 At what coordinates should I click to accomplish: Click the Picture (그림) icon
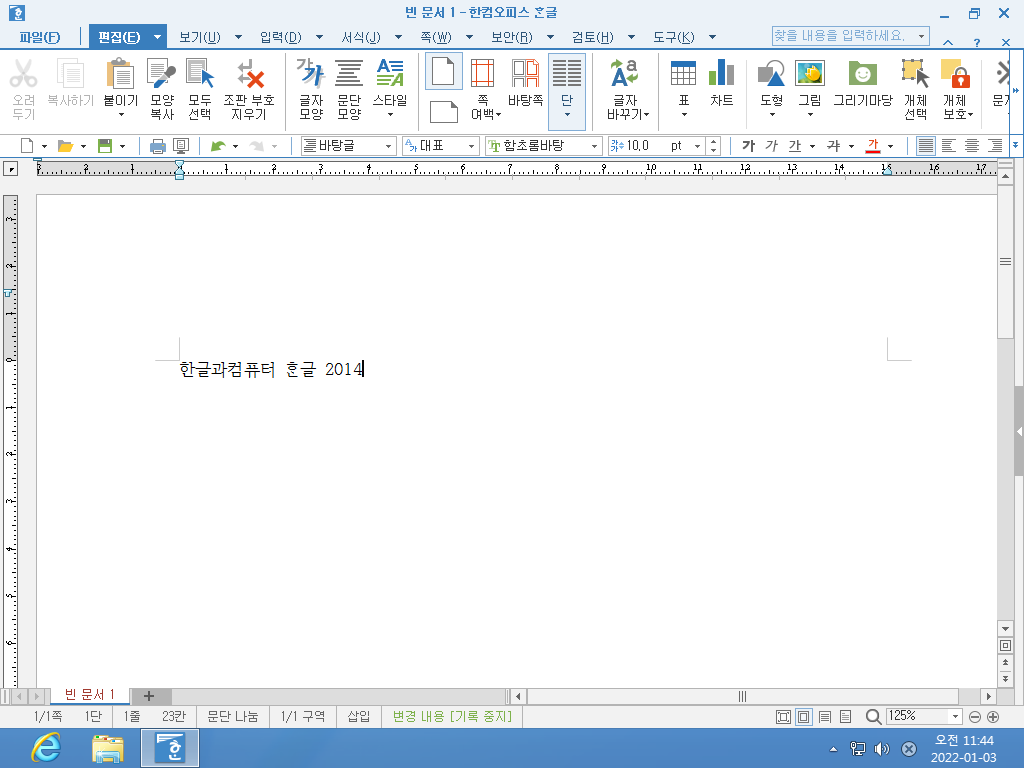810,73
